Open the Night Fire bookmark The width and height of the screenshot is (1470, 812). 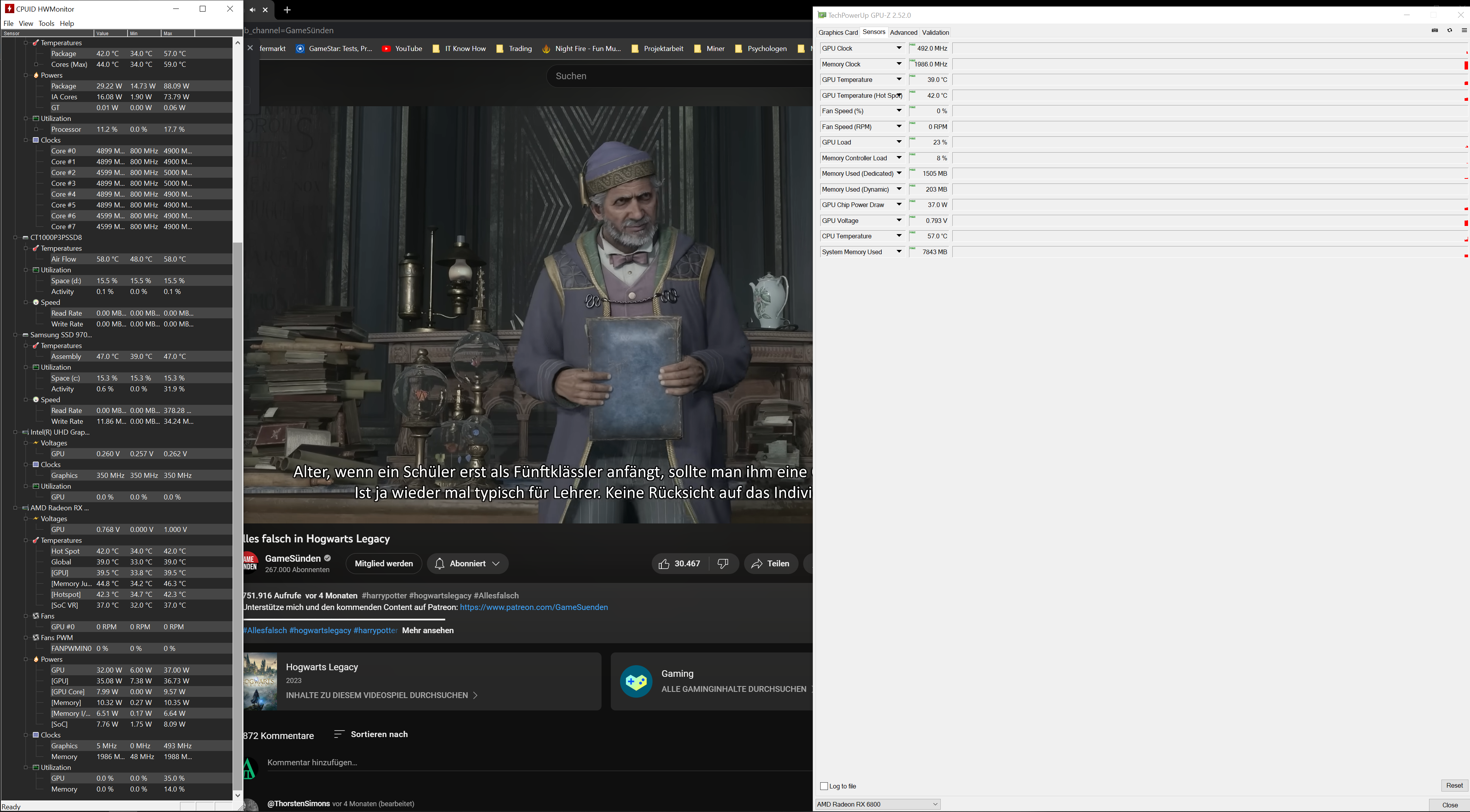tap(581, 49)
